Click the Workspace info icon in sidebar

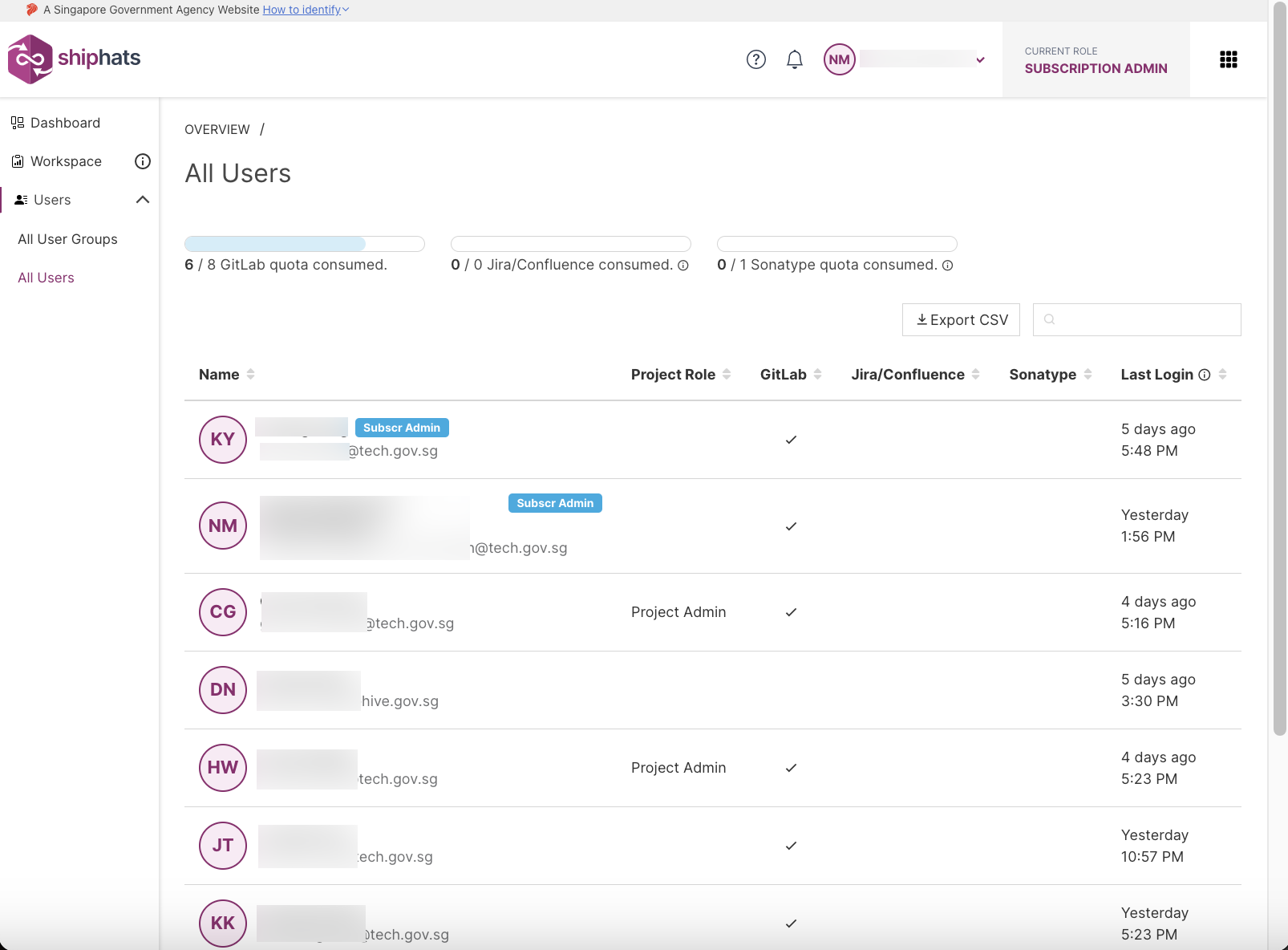tap(143, 161)
